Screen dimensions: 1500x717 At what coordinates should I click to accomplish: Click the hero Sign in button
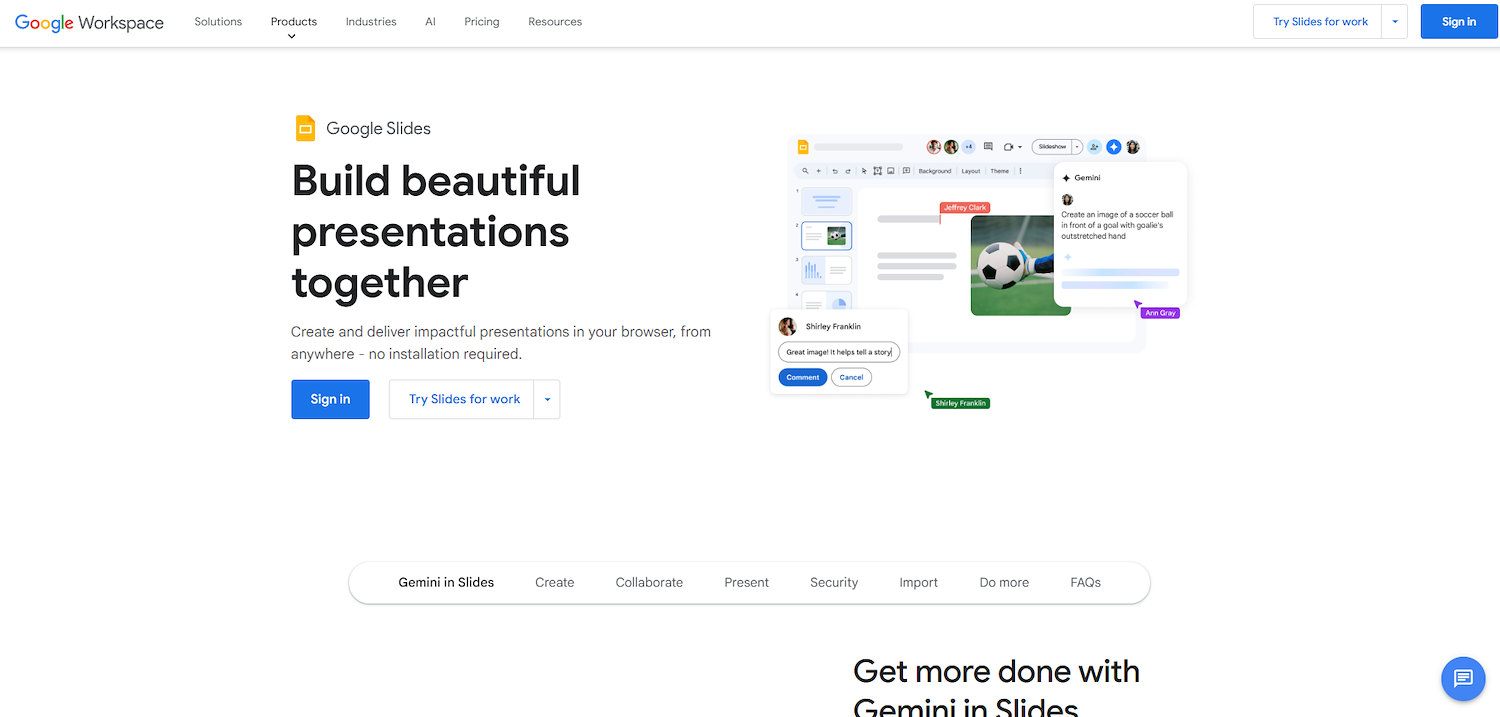[x=330, y=399]
